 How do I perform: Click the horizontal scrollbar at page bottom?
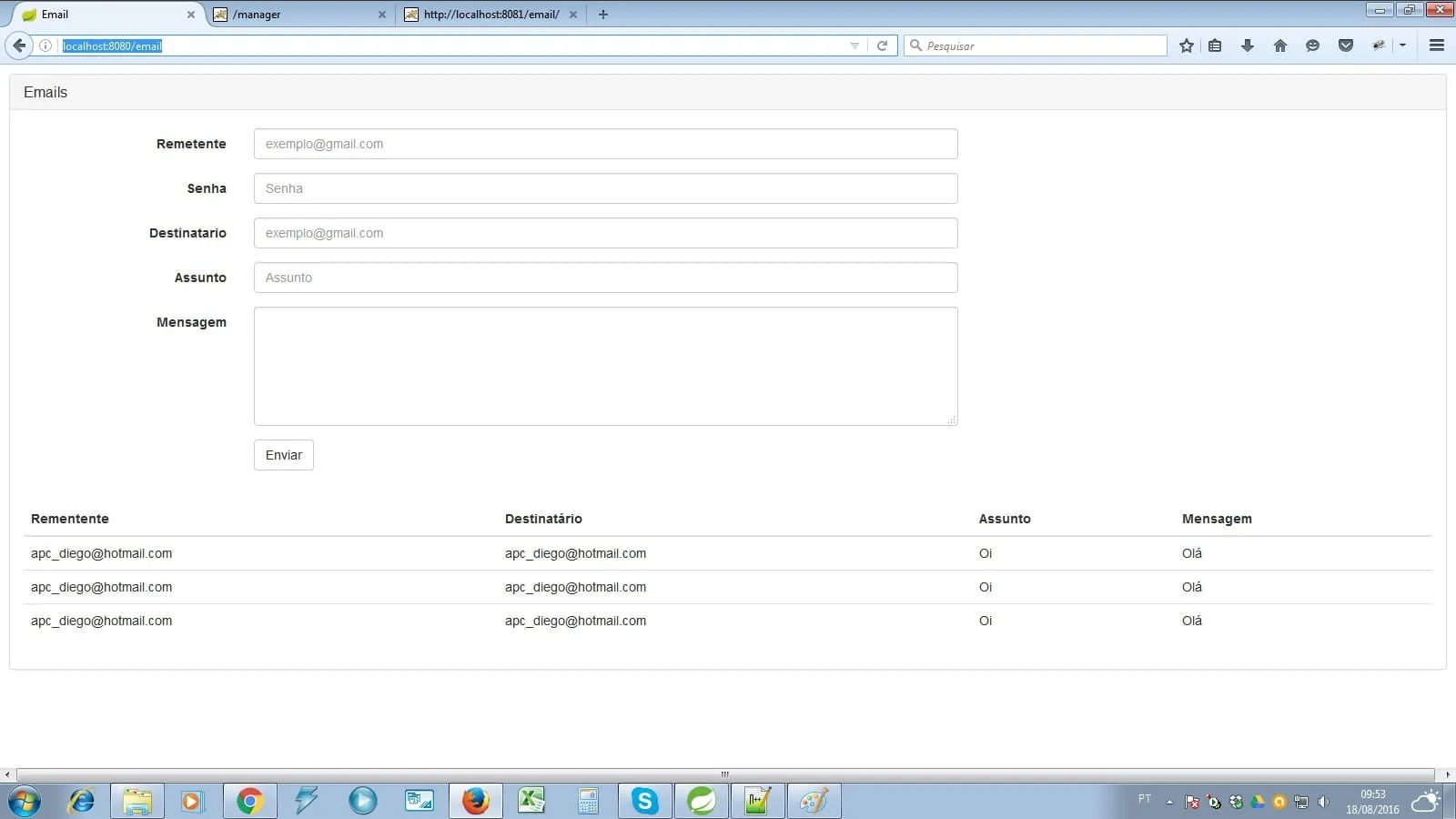[x=724, y=774]
